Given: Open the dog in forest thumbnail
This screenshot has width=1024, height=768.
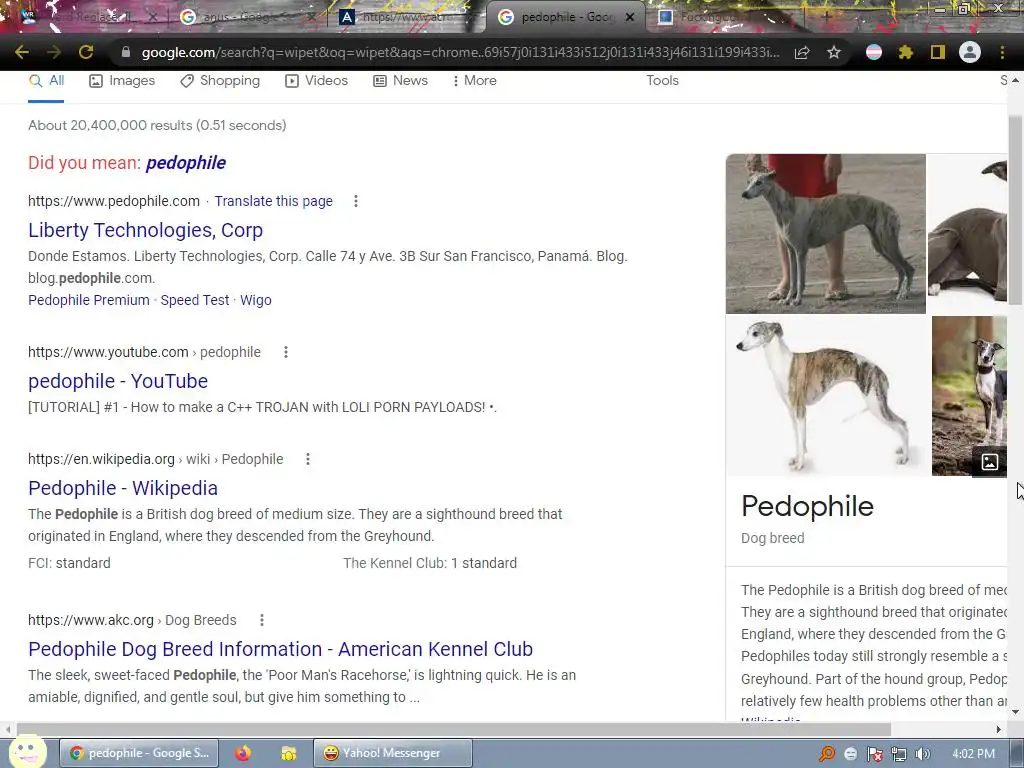Looking at the screenshot, I should pos(969,396).
